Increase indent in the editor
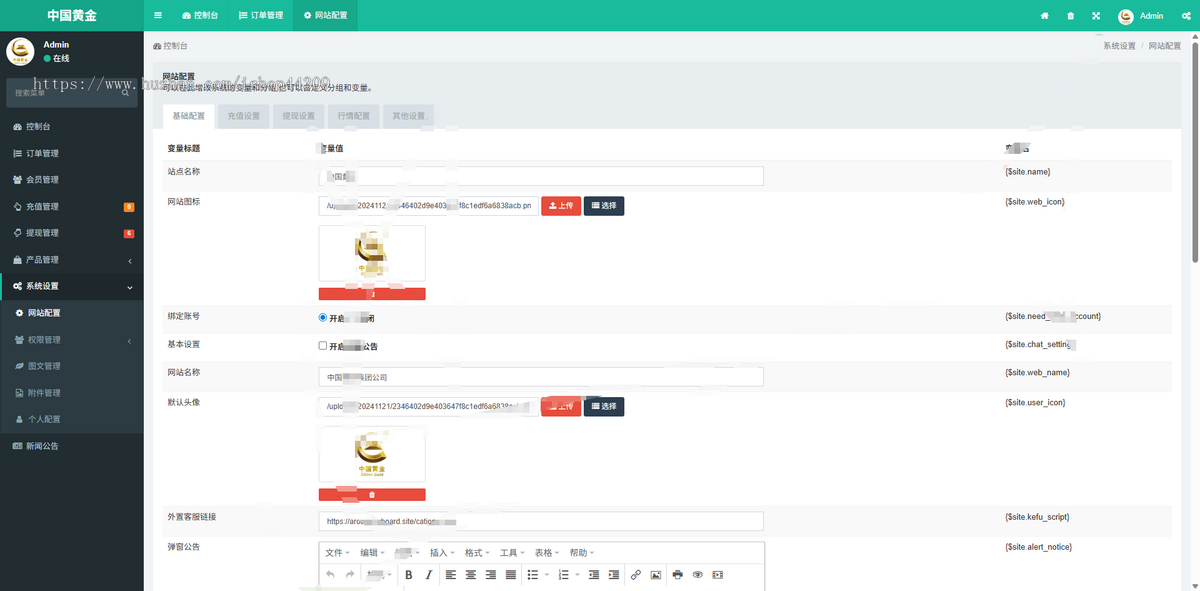Screen dimensions: 1200x591 pos(614,575)
